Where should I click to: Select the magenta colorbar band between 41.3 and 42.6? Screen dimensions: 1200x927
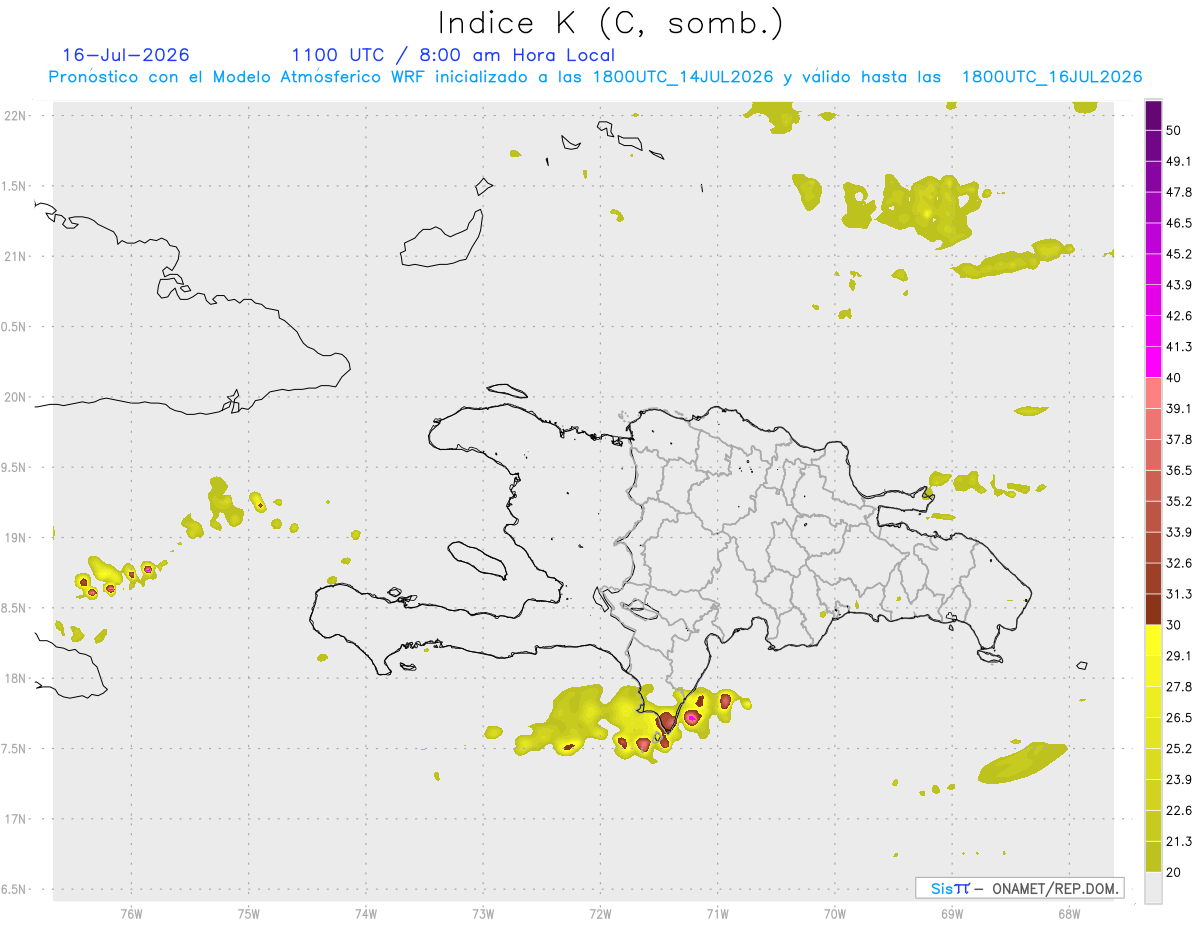tap(1153, 332)
